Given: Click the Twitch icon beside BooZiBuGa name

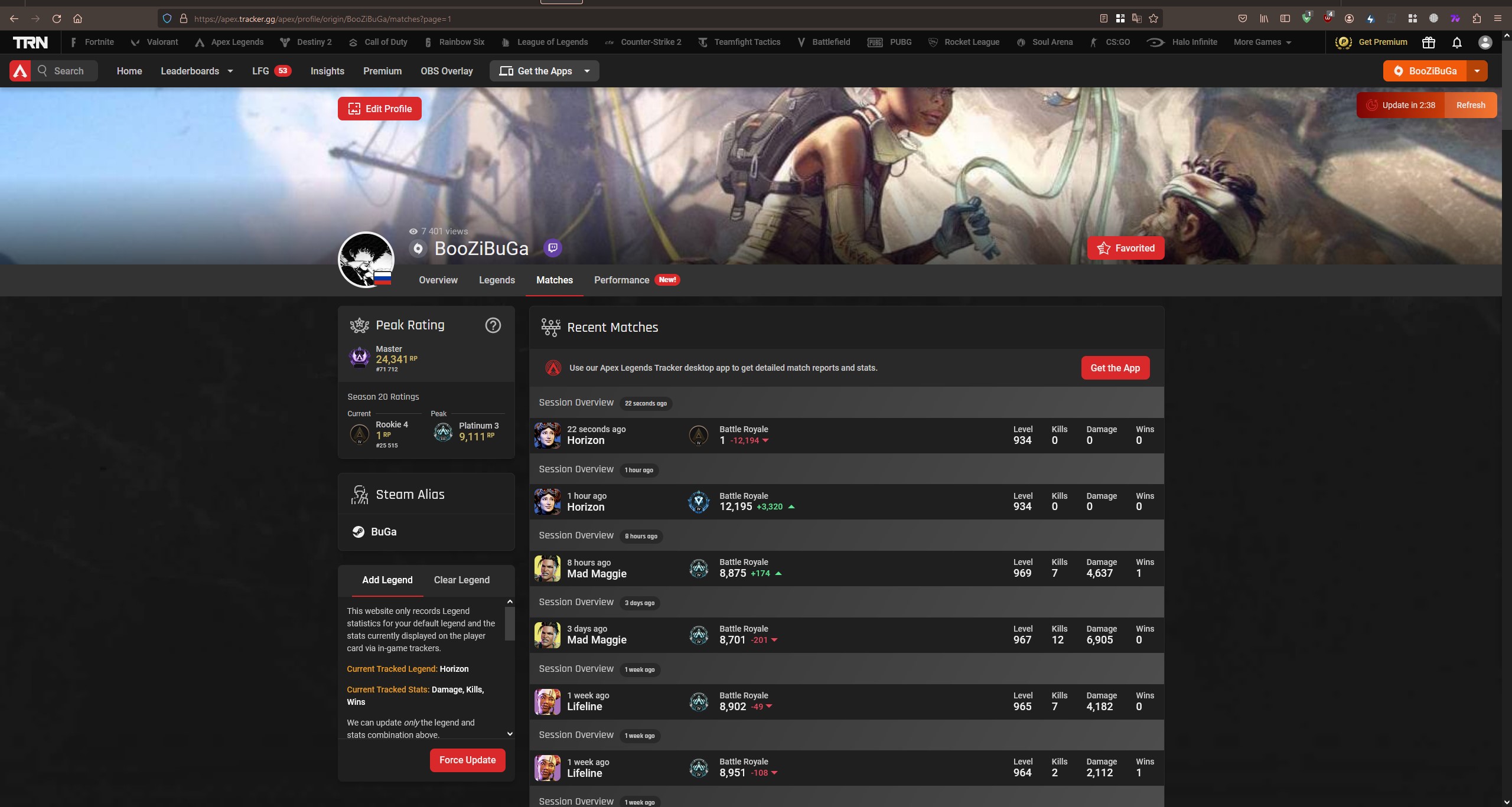Looking at the screenshot, I should point(553,248).
